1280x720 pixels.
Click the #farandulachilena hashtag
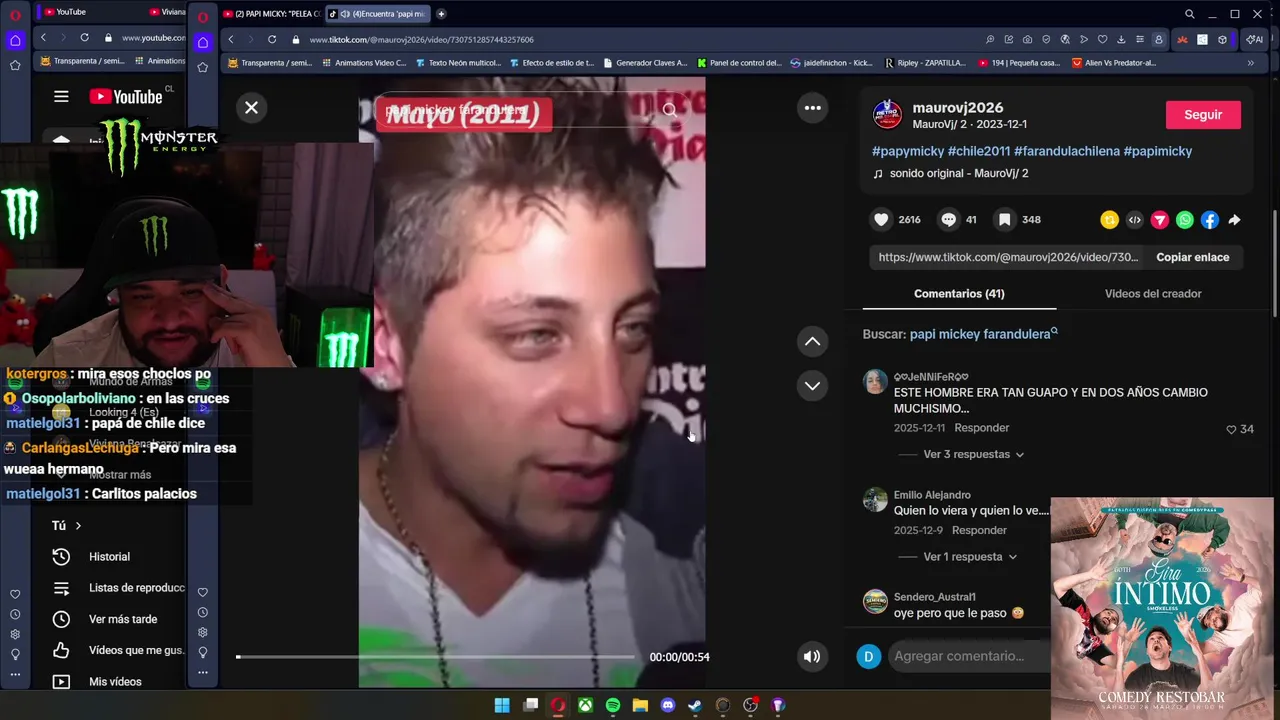pyautogui.click(x=1066, y=151)
